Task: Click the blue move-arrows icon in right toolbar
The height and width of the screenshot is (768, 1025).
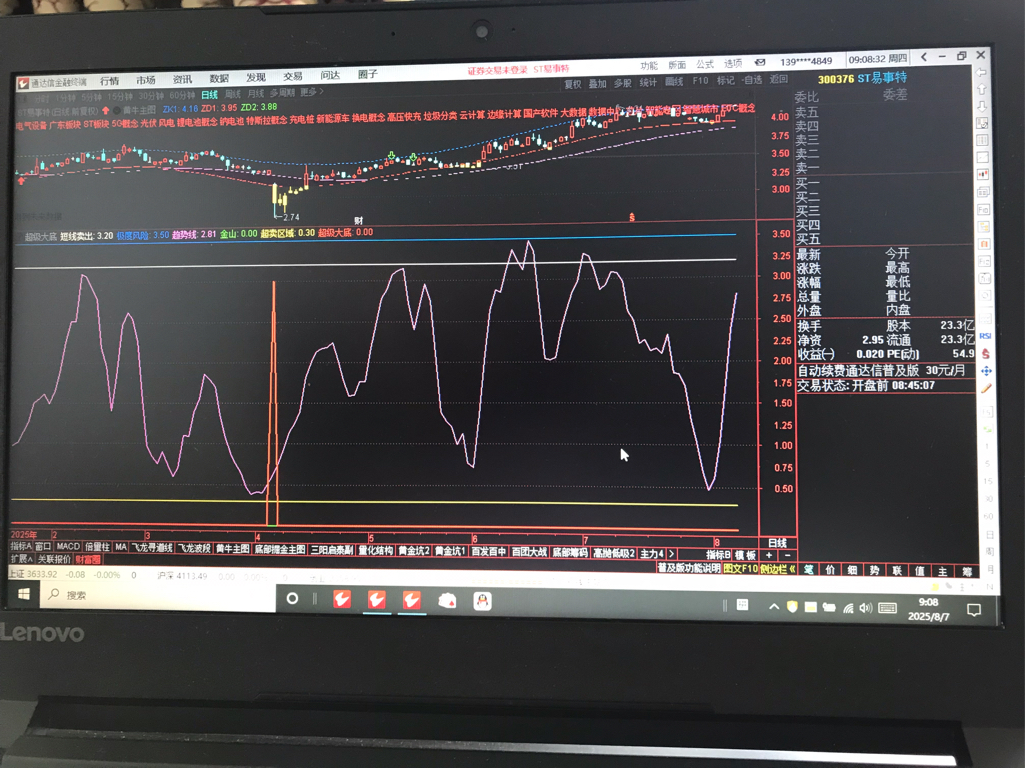Action: (986, 371)
